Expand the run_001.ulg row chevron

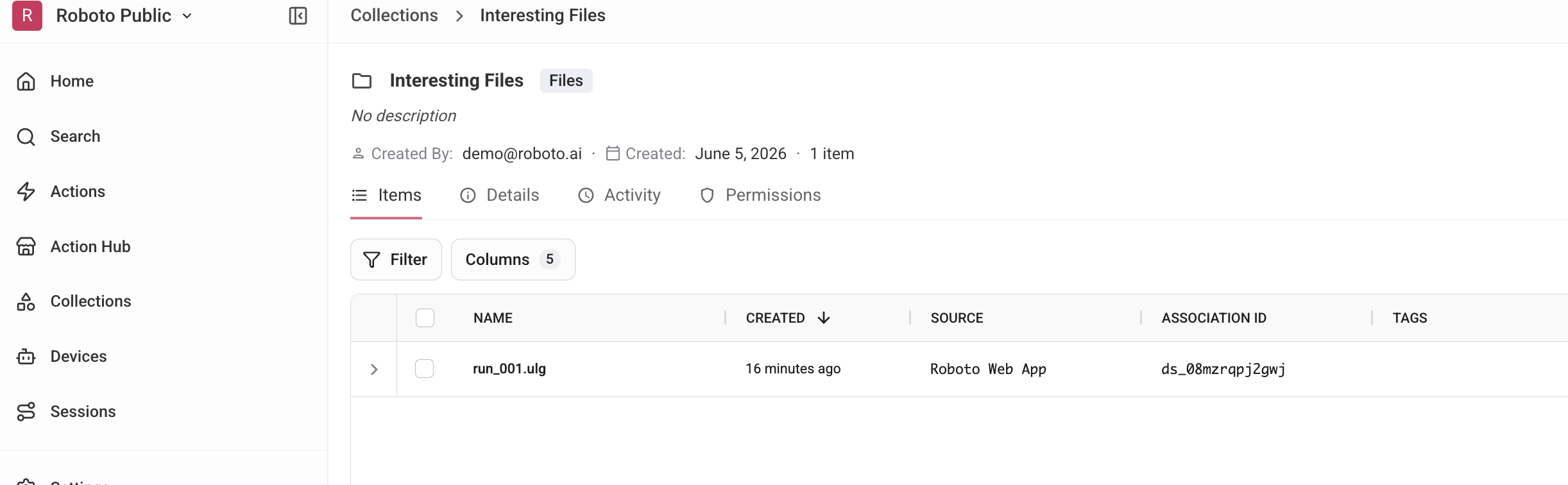click(x=374, y=370)
